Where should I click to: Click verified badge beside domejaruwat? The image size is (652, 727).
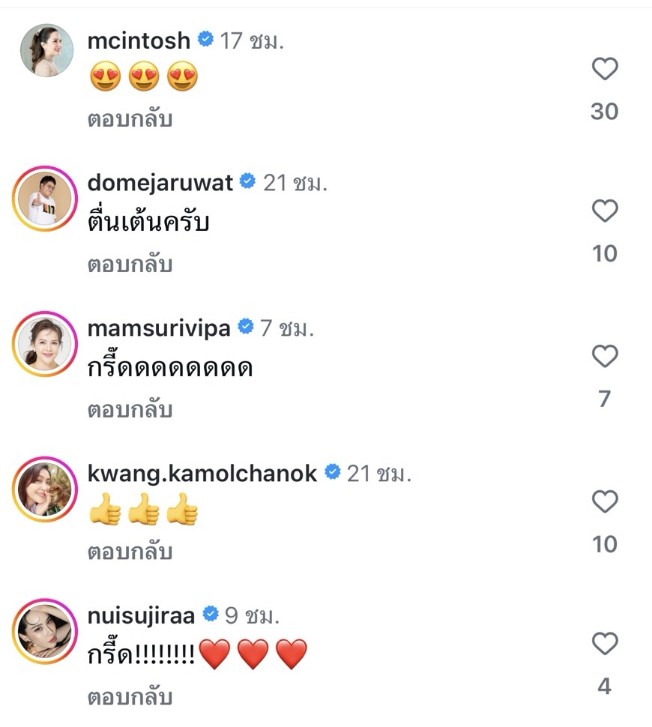coord(248,181)
